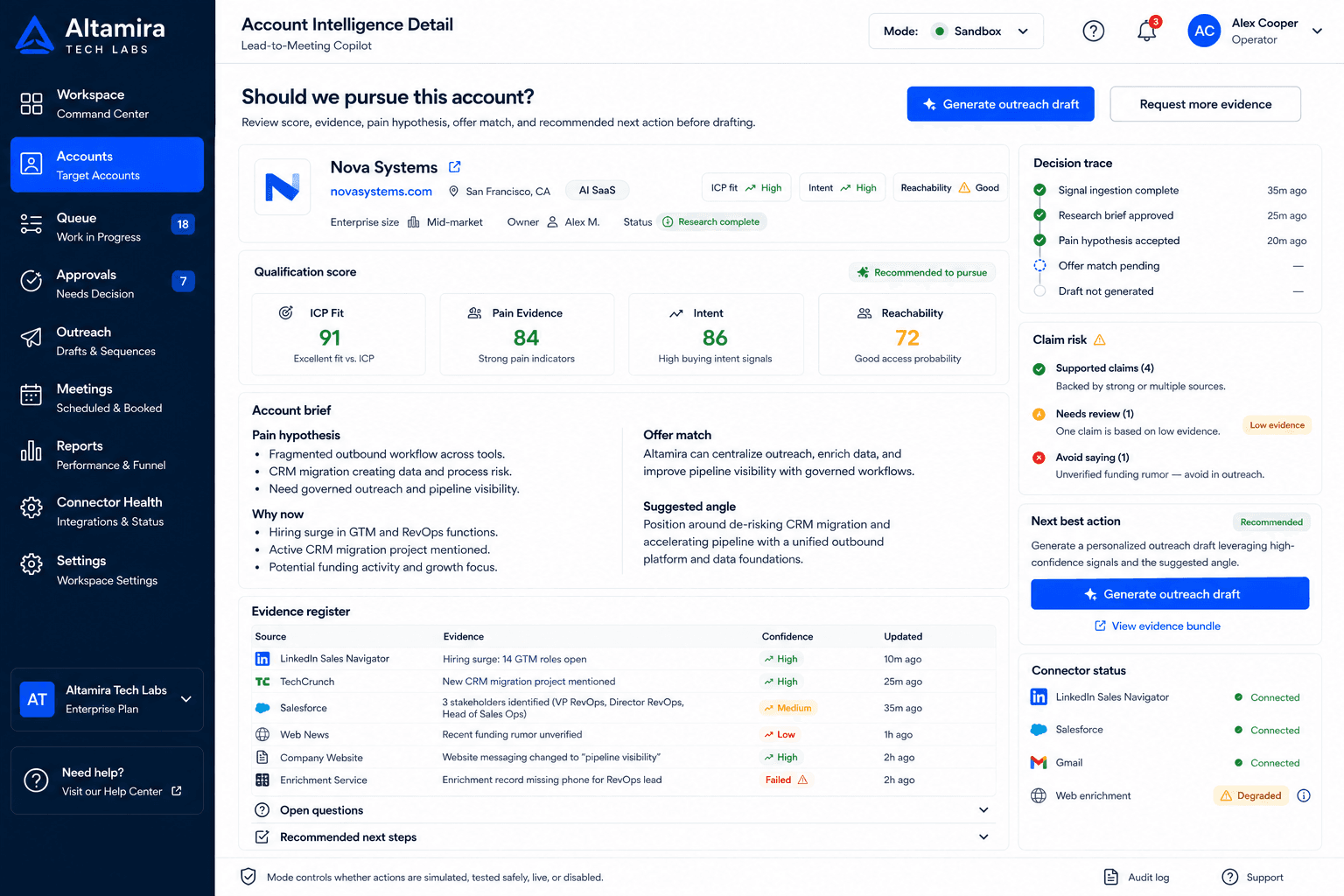The image size is (1344, 896).
Task: Open Reports Performance & Funnel
Action: pyautogui.click(x=107, y=455)
